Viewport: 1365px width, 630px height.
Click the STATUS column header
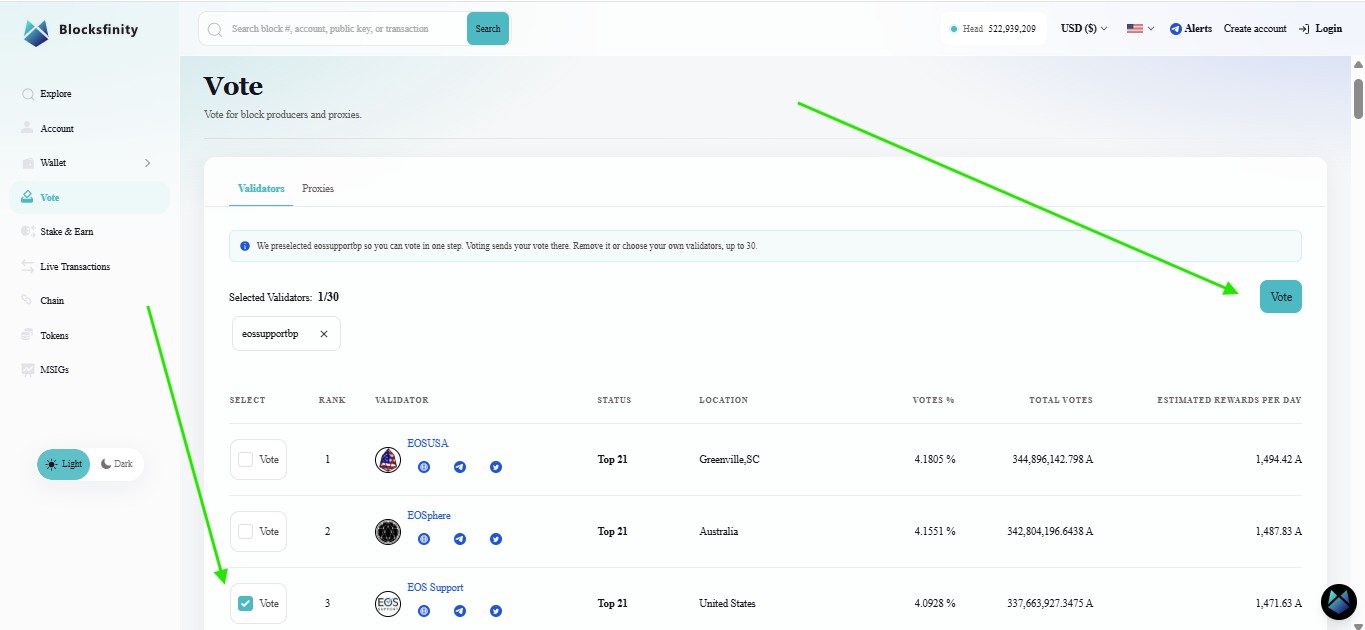tap(614, 400)
